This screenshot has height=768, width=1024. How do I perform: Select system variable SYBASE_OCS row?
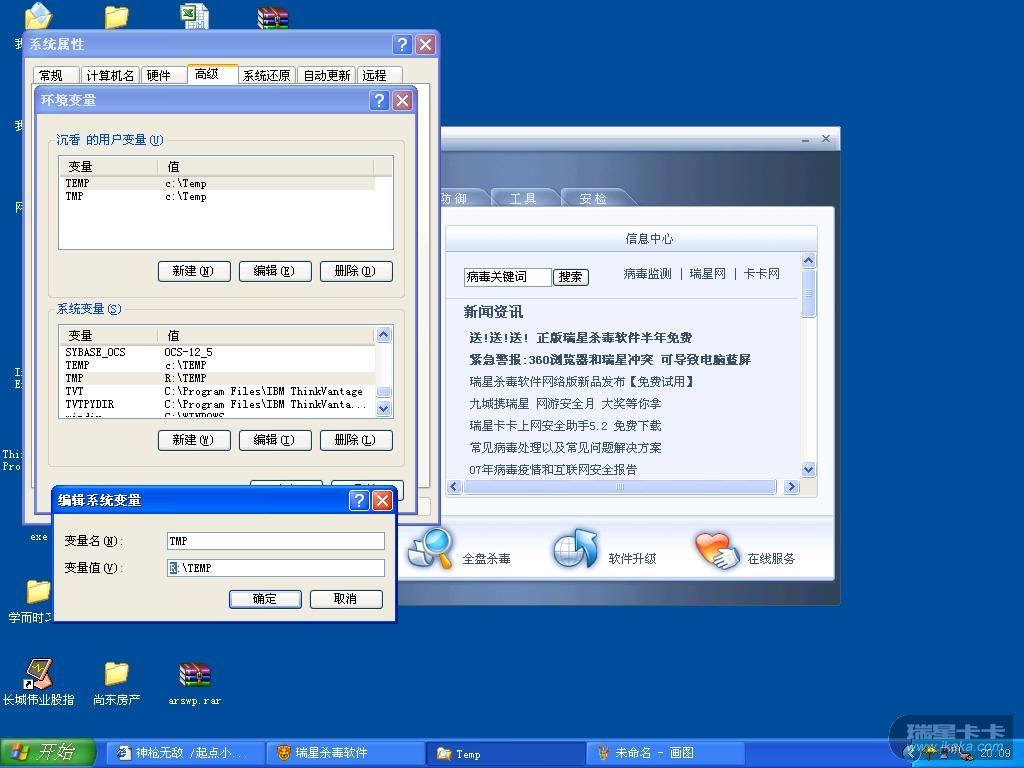coord(218,352)
